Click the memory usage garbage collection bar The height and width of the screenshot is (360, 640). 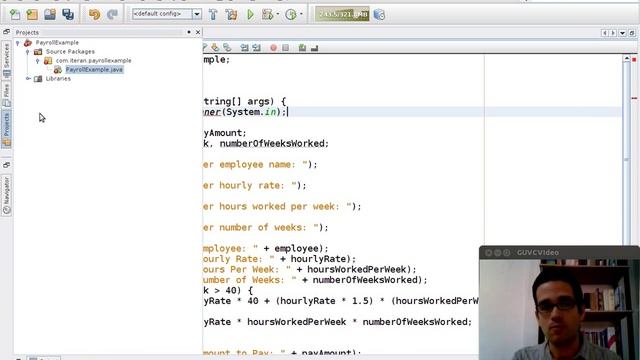(x=342, y=14)
